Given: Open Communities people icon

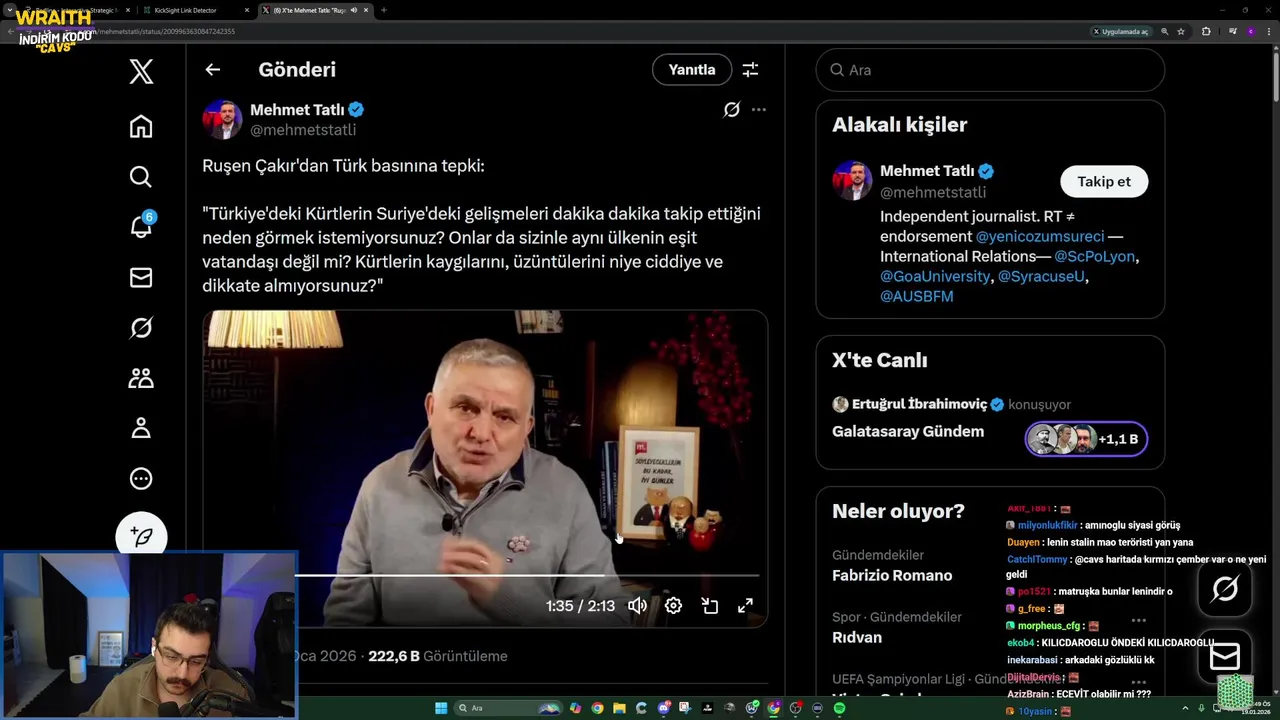Looking at the screenshot, I should pyautogui.click(x=141, y=378).
